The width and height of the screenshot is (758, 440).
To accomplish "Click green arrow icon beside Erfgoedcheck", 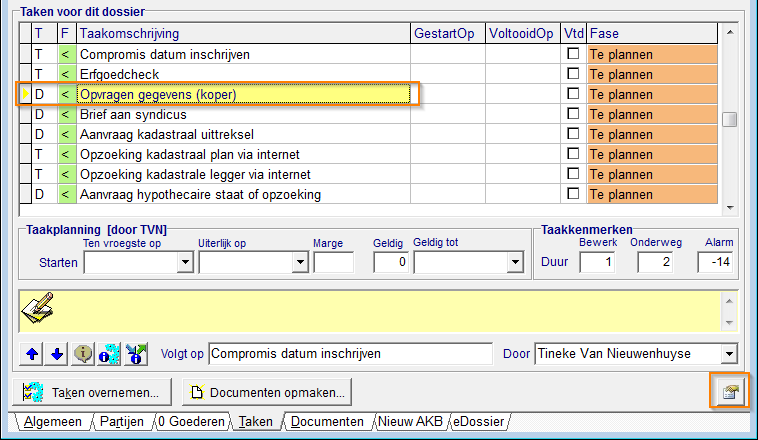I will [x=65, y=74].
